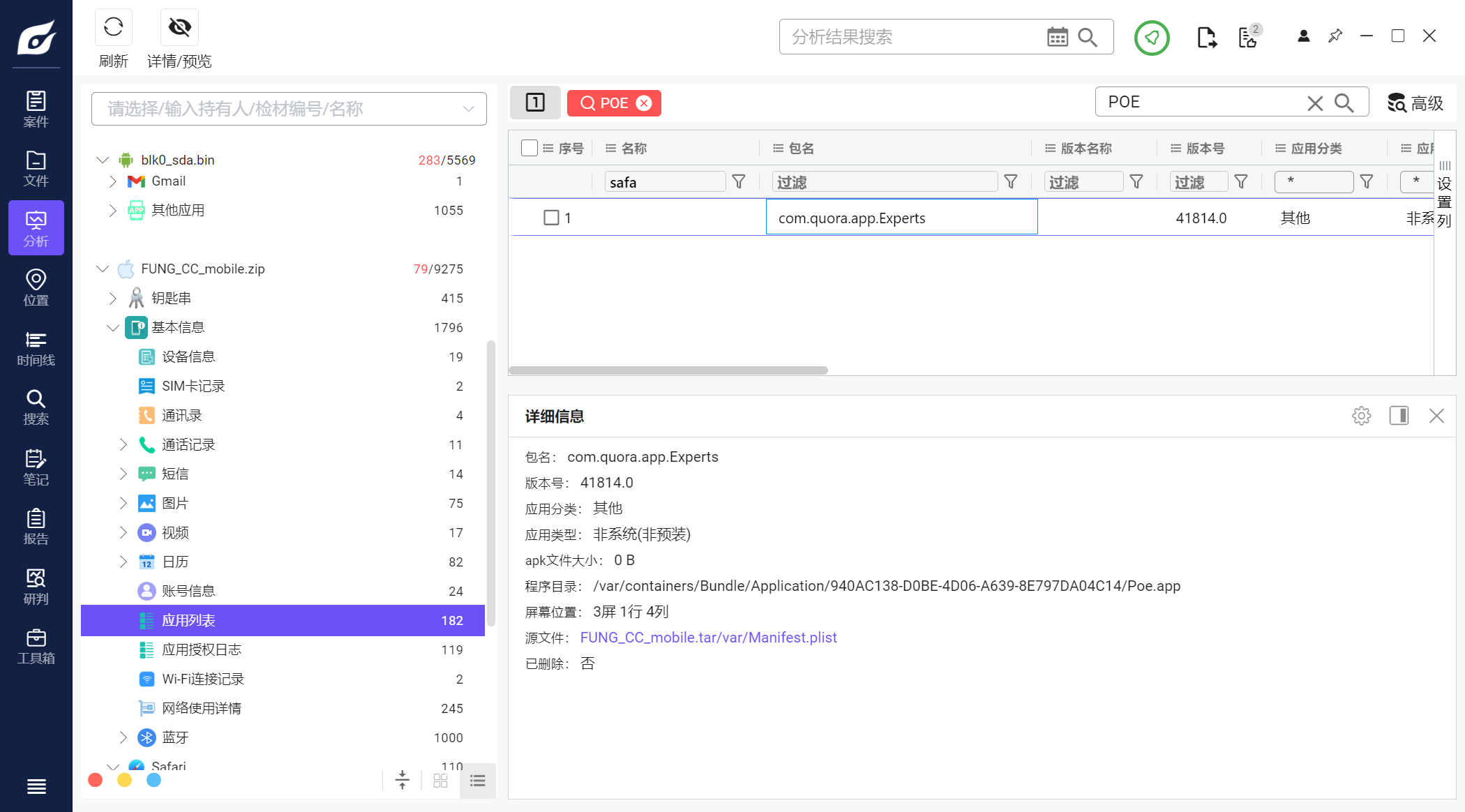Screen dimensions: 1465x812
Task: Remove the red POE search tag
Action: [644, 103]
